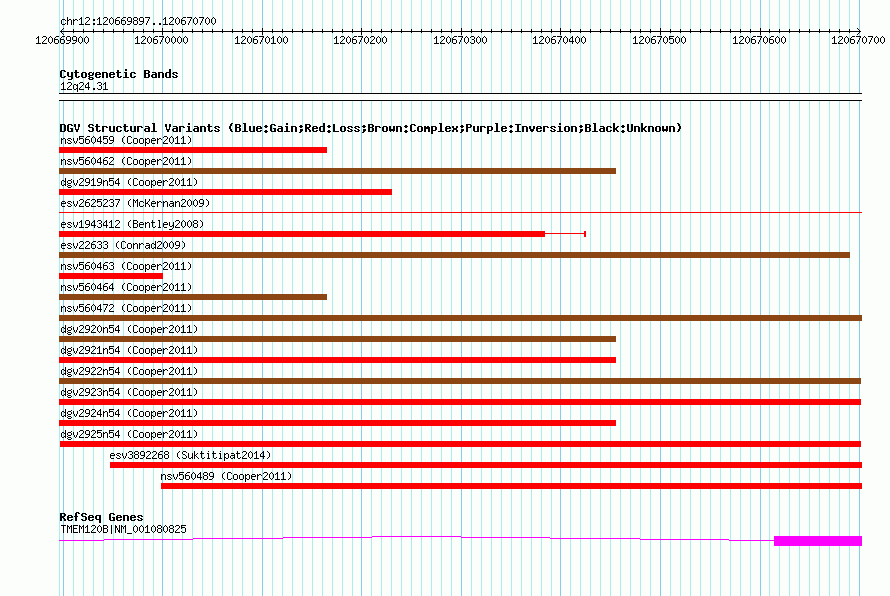
Task: Open nsv560463 (Cooper2011) variant label
Action: click(x=126, y=266)
